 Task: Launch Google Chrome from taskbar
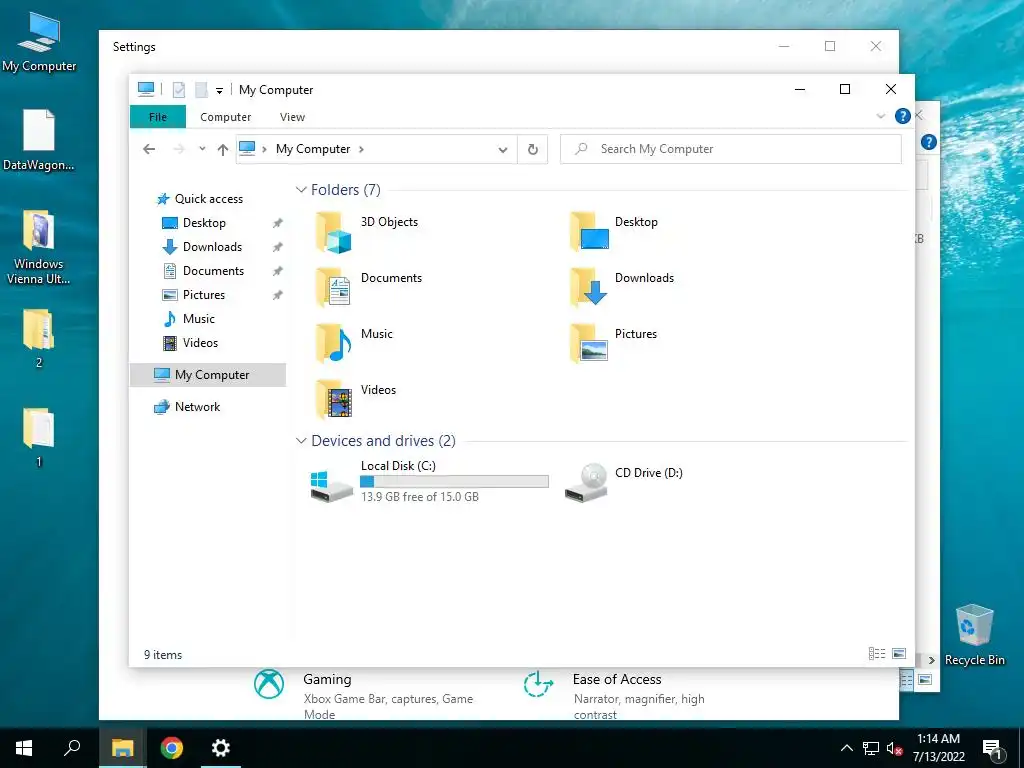click(x=172, y=748)
